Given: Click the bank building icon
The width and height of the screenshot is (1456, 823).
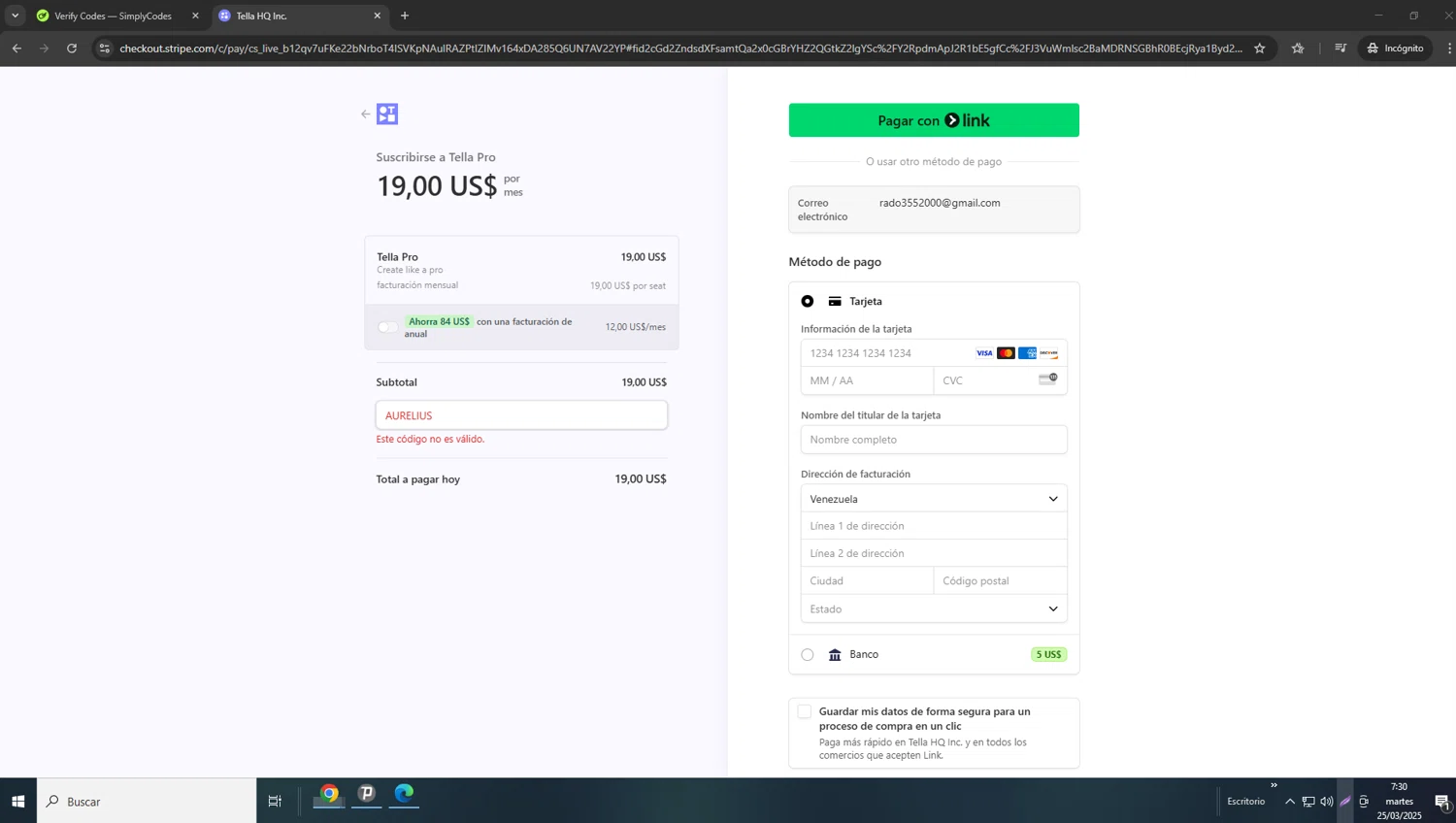Looking at the screenshot, I should pos(835,655).
